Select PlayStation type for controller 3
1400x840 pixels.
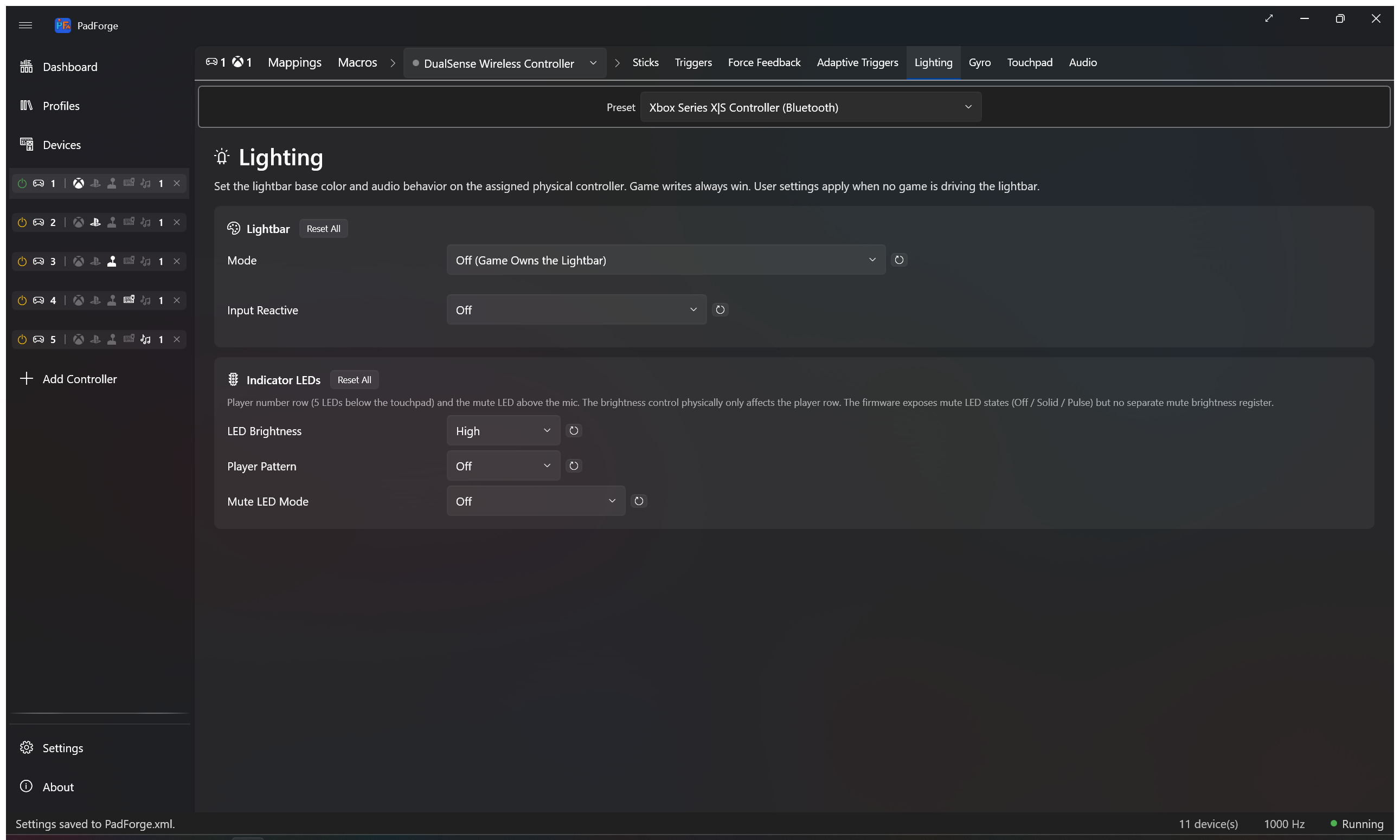95,262
